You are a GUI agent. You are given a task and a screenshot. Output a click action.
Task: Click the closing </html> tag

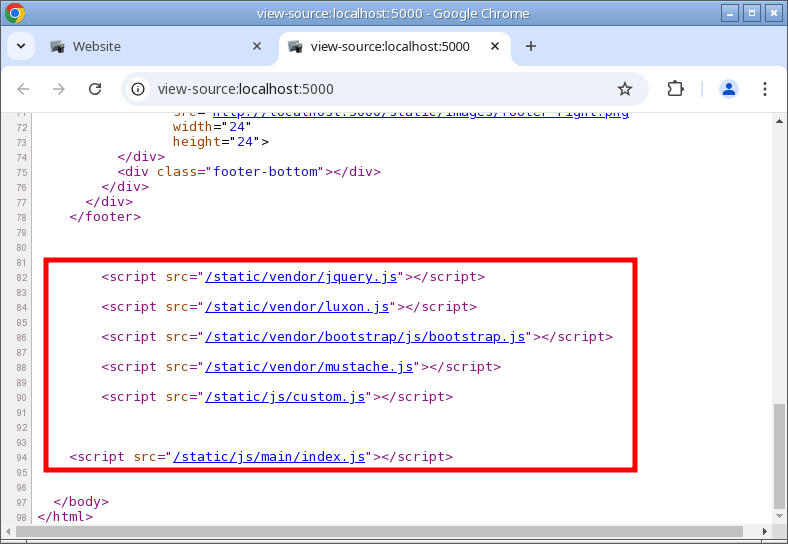pos(65,517)
